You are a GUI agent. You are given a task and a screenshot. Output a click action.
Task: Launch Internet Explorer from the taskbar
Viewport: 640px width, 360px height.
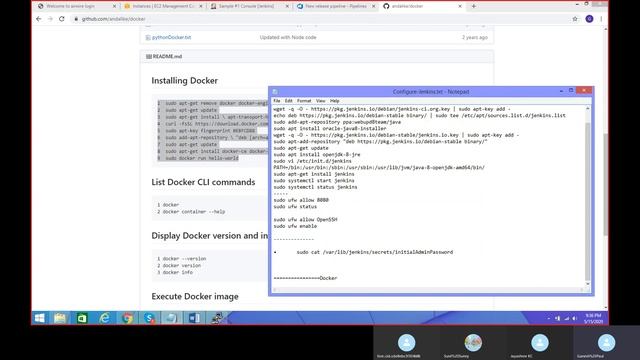[x=104, y=318]
